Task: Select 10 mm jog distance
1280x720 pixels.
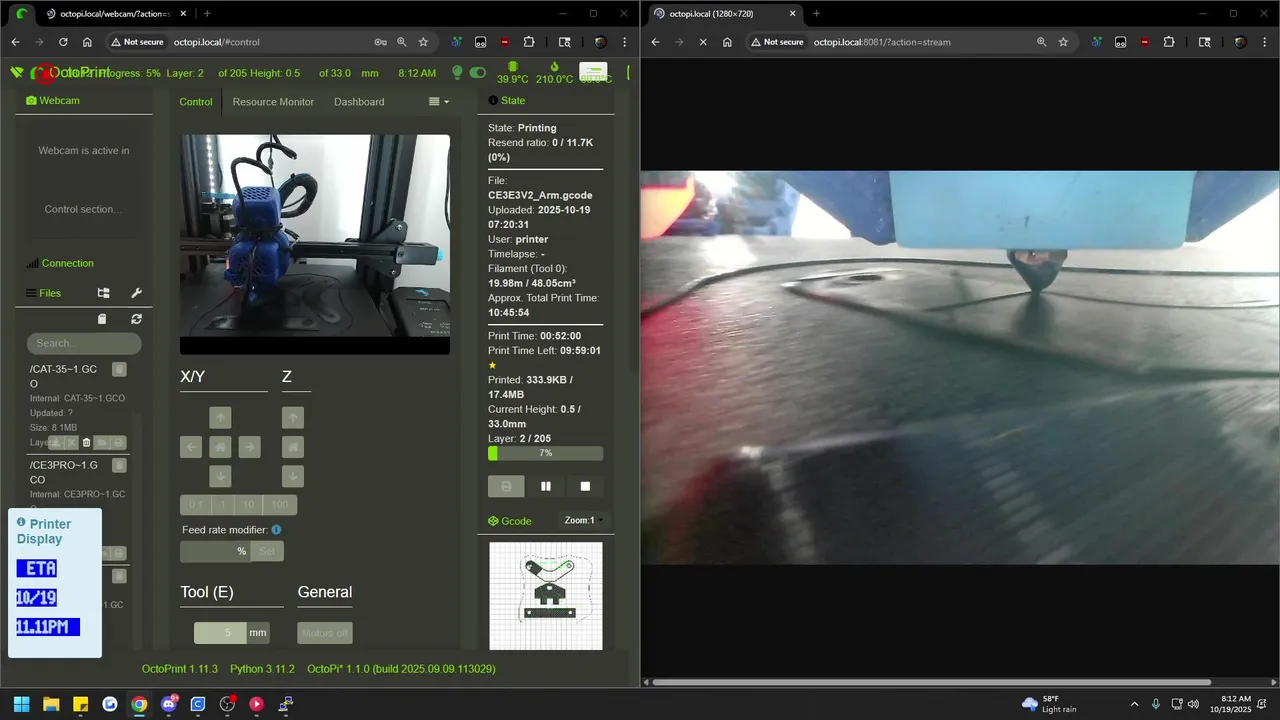Action: [x=249, y=505]
